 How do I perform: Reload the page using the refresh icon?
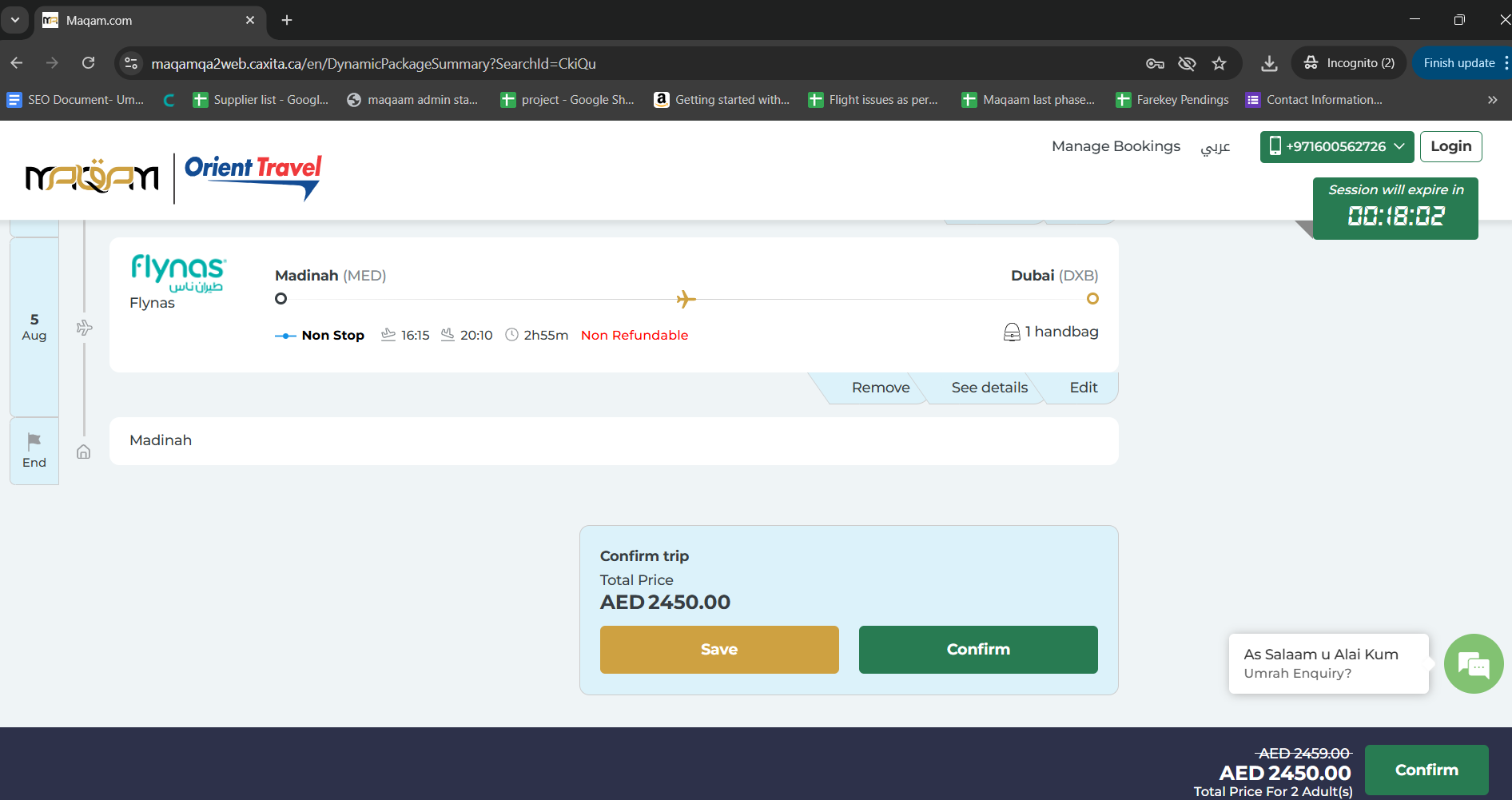pyautogui.click(x=89, y=63)
